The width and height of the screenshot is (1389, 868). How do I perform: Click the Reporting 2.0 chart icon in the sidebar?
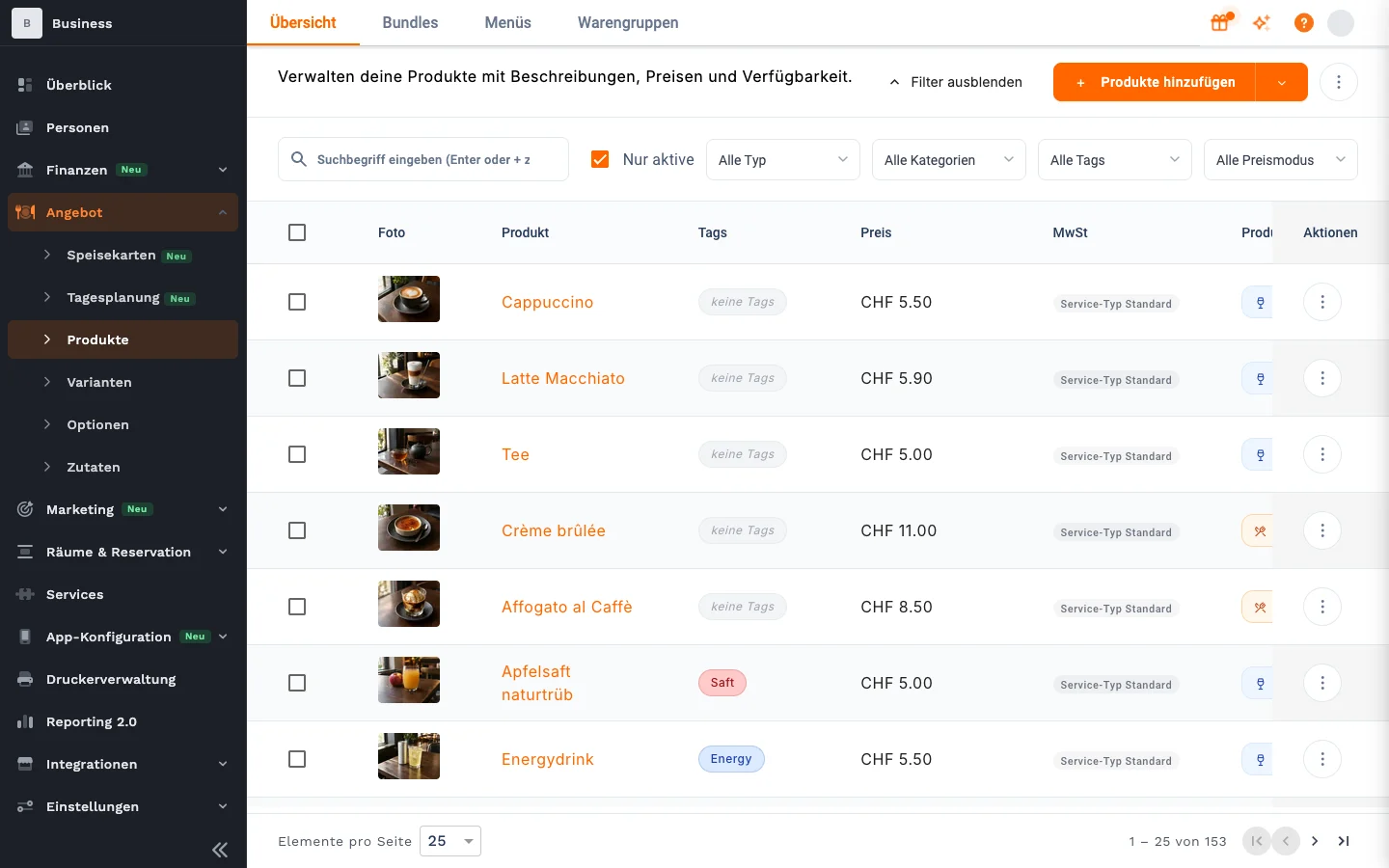[26, 721]
